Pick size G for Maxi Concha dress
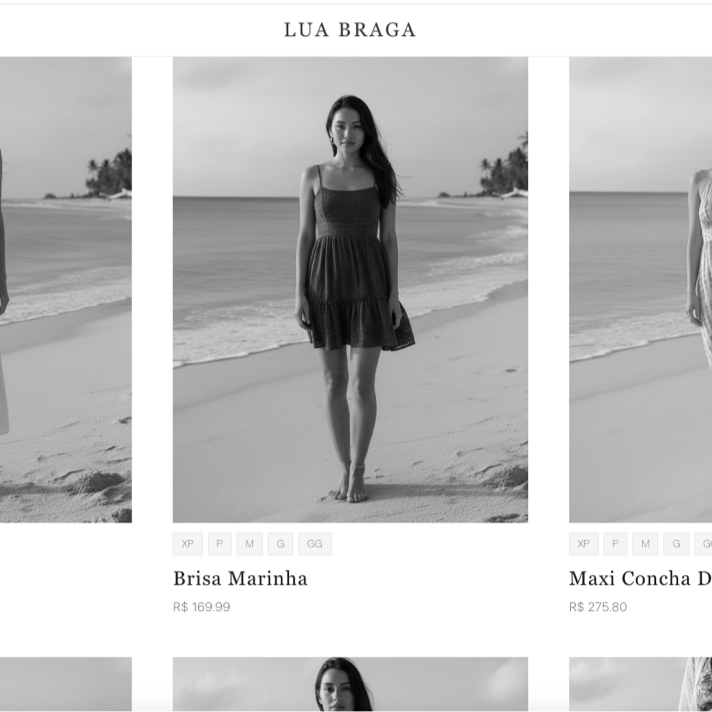This screenshot has width=712, height=712. coord(676,544)
